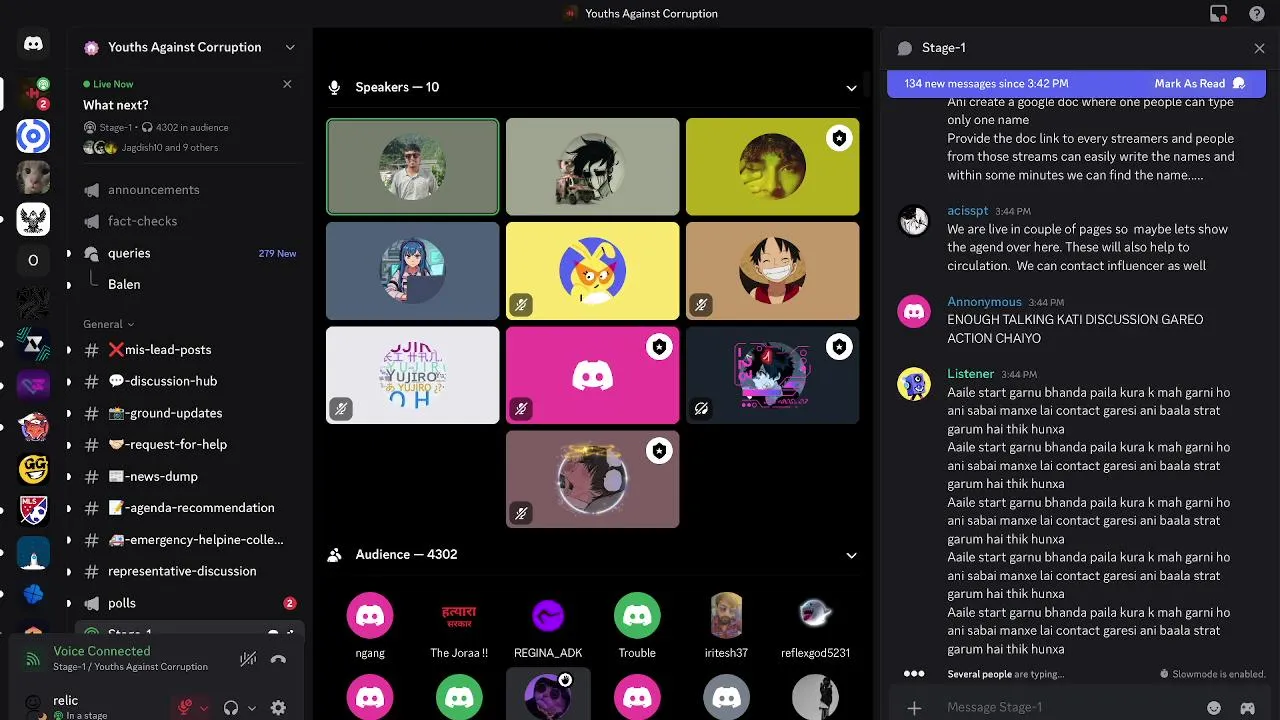
Task: Click the Stage-1 chat bubble icon
Action: point(905,48)
